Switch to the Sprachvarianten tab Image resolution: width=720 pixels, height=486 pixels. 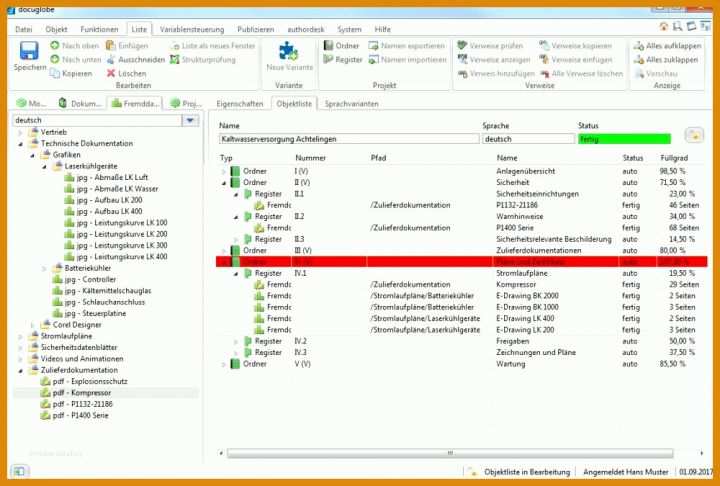point(351,103)
